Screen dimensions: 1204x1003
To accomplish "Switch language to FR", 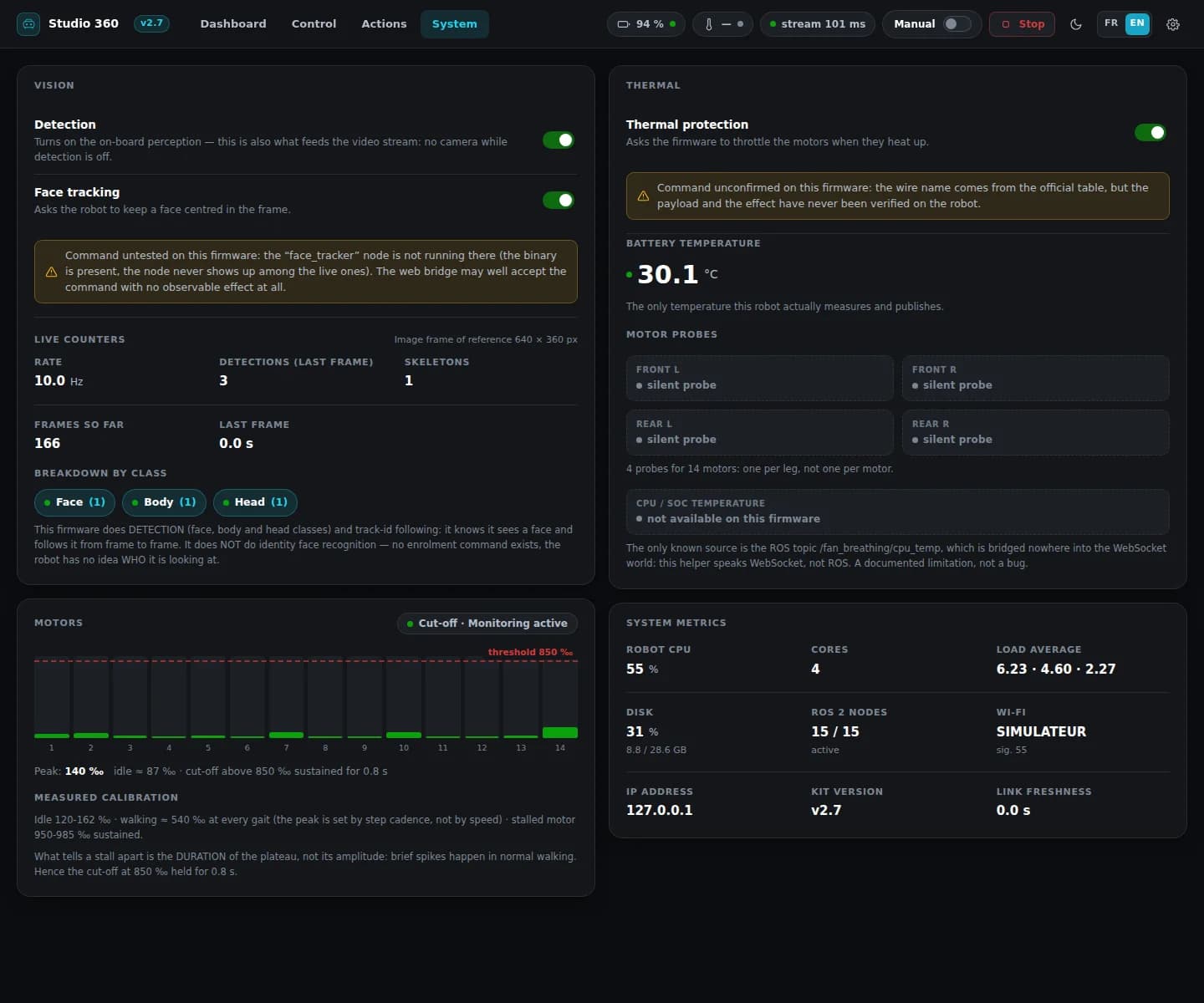I will tap(1111, 23).
